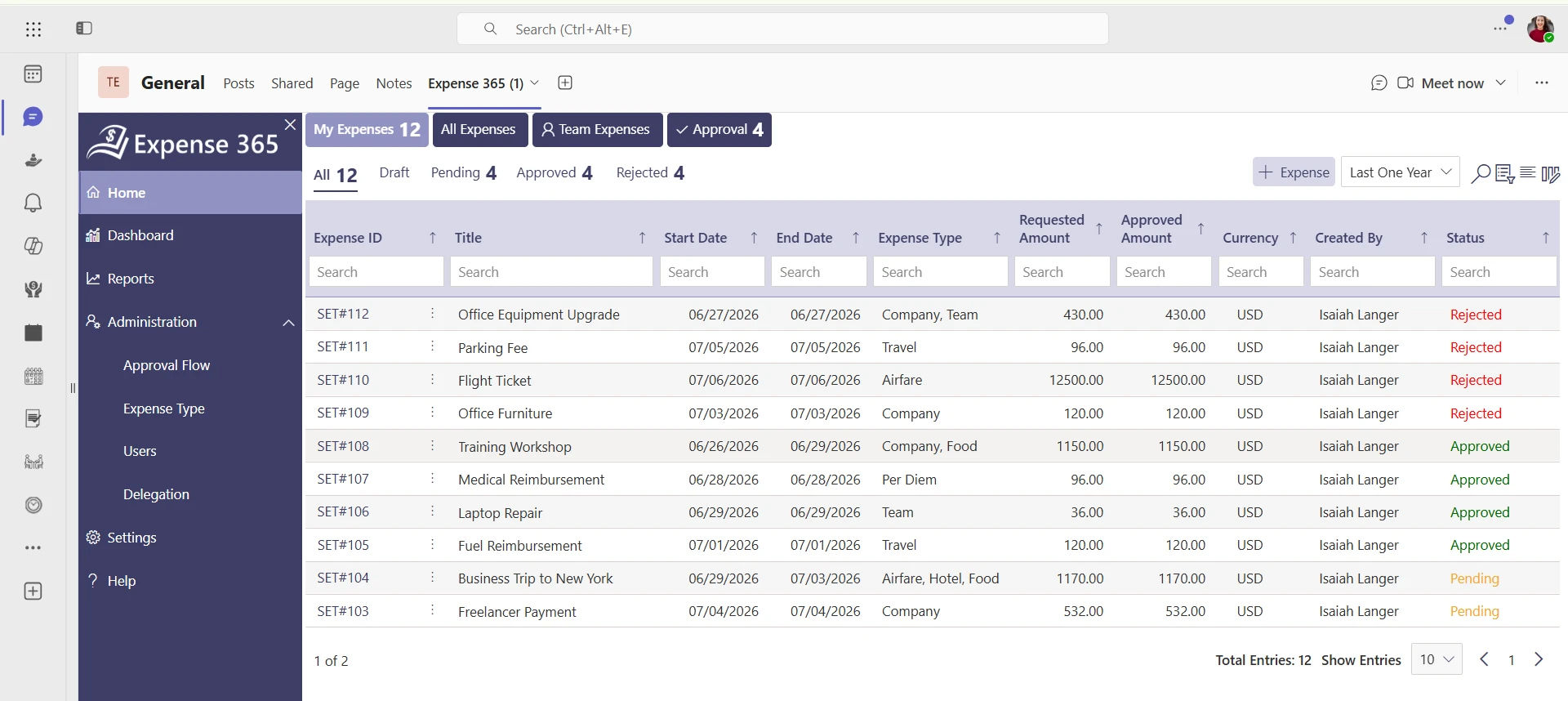
Task: Open the Posts channel tab
Action: [238, 83]
